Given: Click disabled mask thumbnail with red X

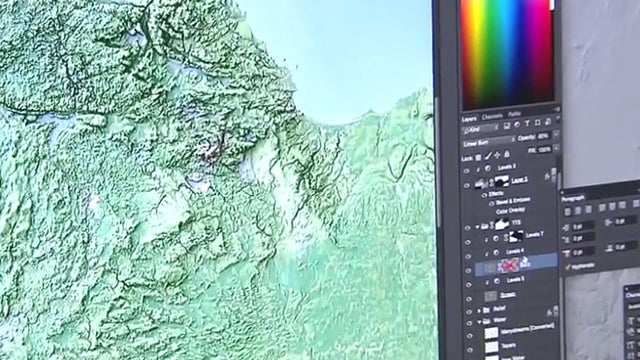Looking at the screenshot, I should point(509,265).
